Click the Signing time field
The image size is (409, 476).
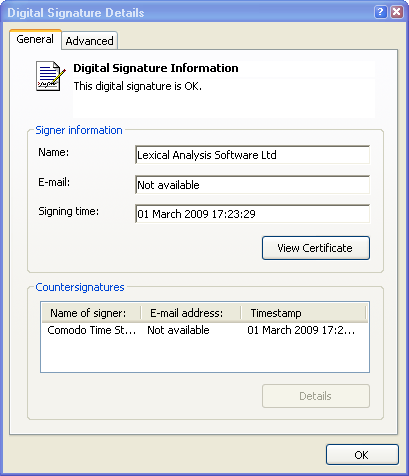click(252, 214)
